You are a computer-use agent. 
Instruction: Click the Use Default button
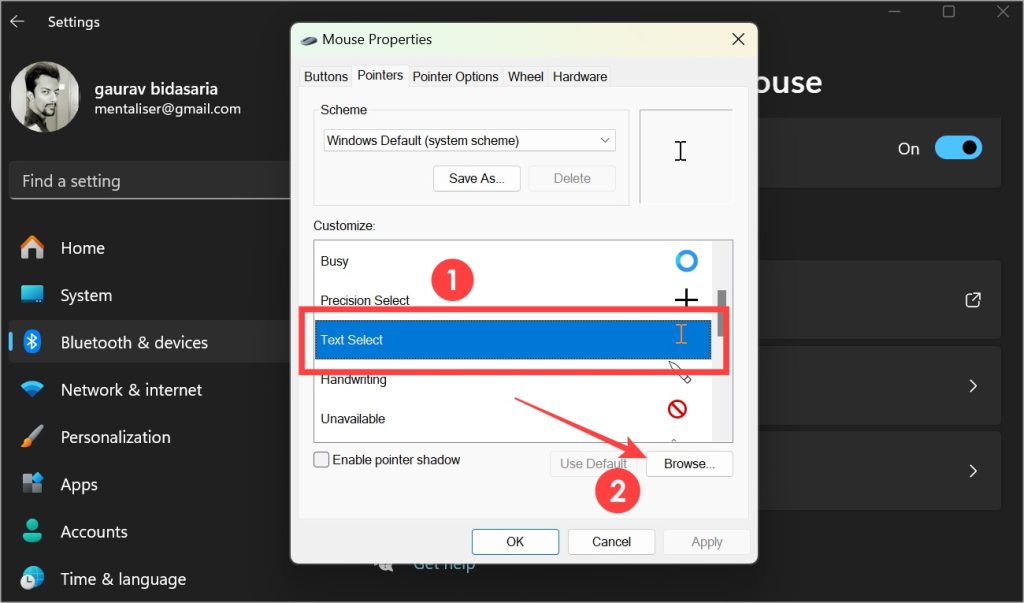[x=594, y=463]
